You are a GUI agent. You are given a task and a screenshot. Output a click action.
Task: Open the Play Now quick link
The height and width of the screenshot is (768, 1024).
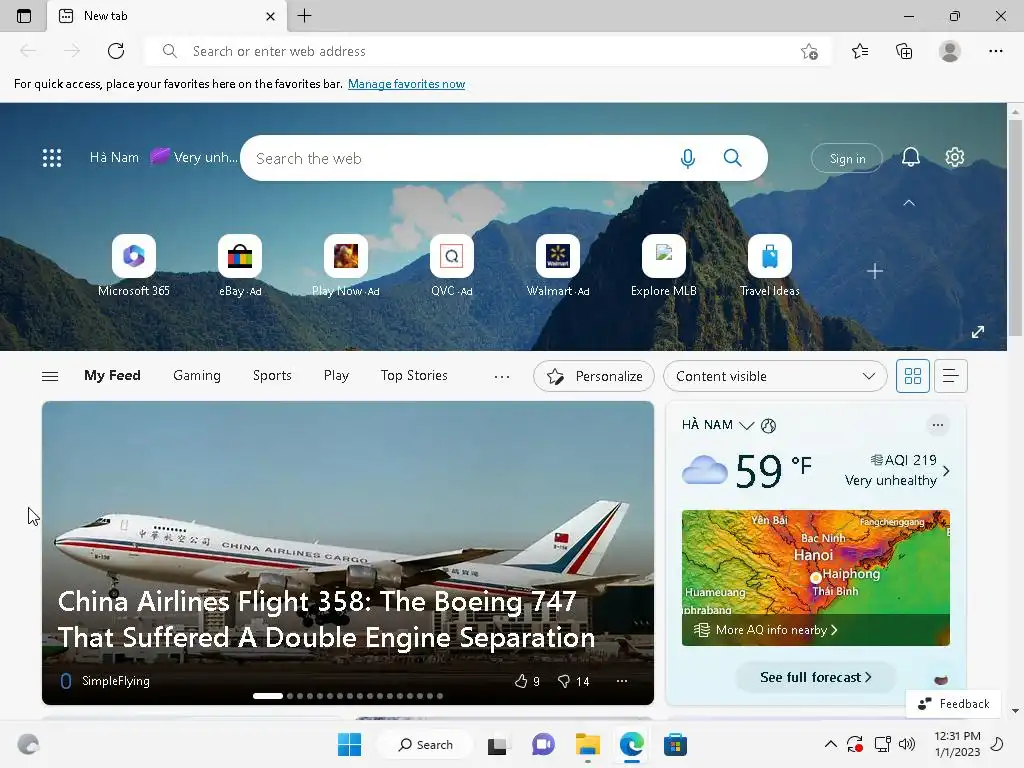coord(345,266)
